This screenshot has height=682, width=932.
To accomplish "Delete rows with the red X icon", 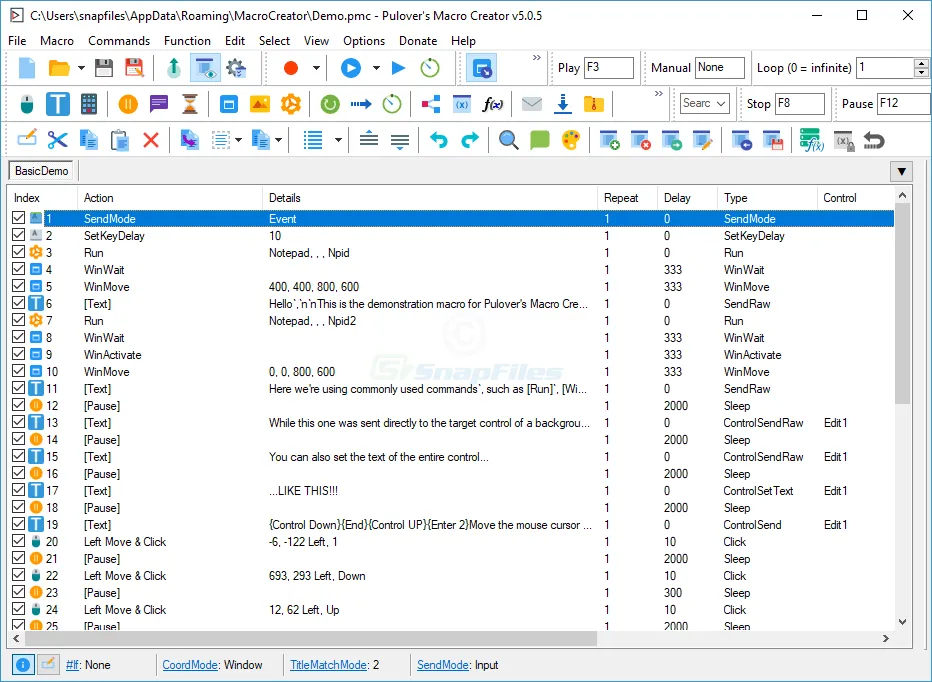I will [151, 140].
